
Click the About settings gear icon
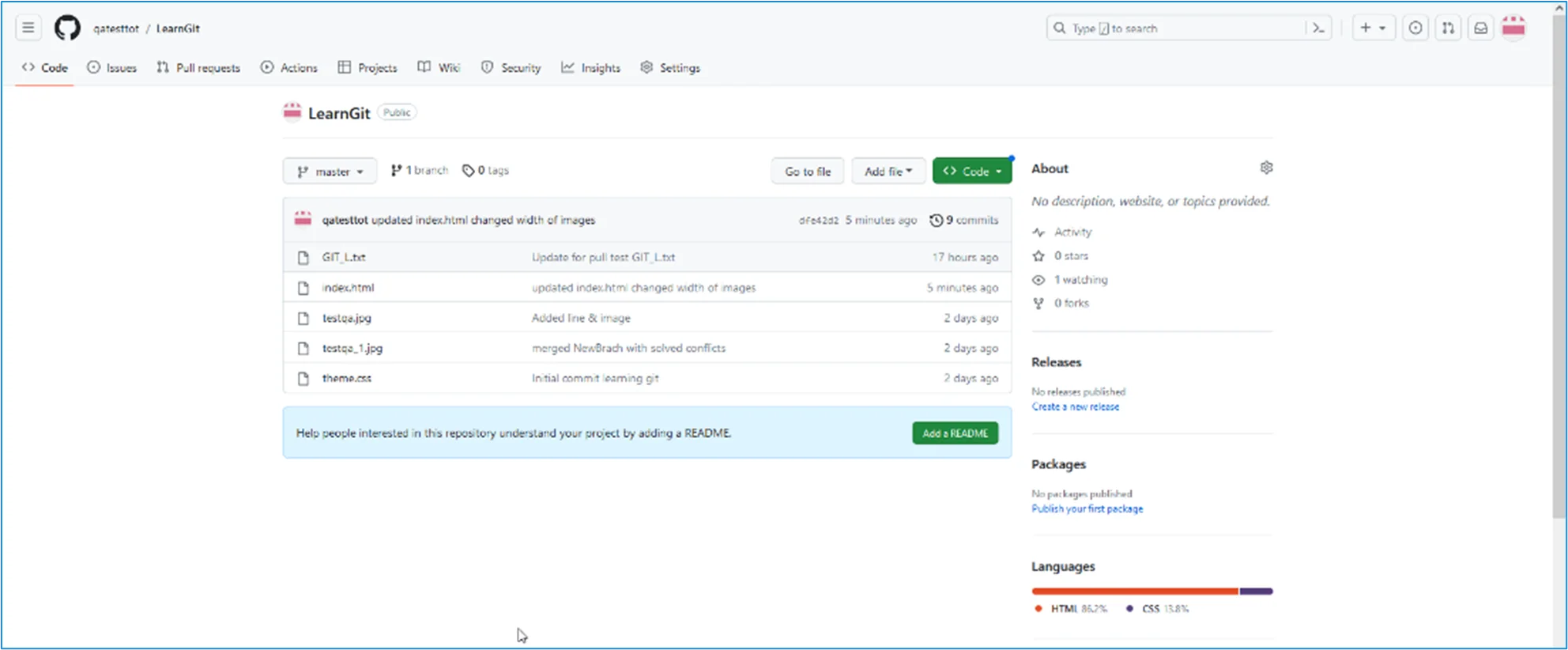(1266, 168)
